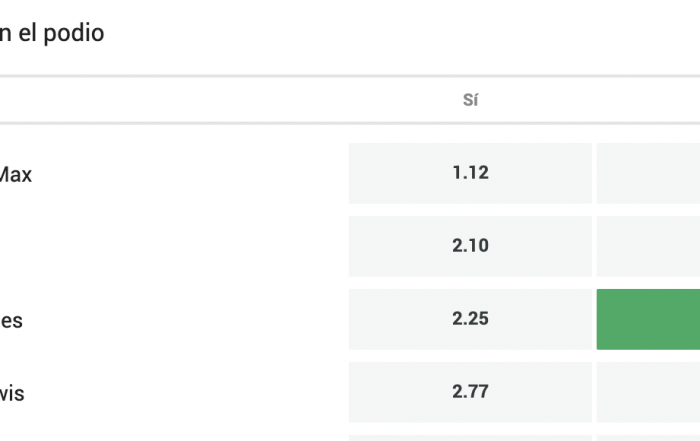Image resolution: width=700 pixels, height=441 pixels.
Task: Collapse the 'podio' market heading
Action: pos(52,33)
